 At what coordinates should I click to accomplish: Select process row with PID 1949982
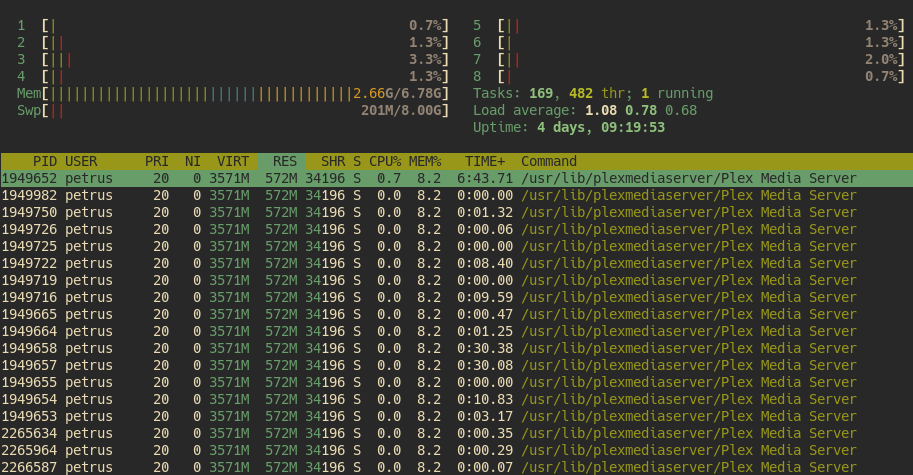pyautogui.click(x=456, y=195)
